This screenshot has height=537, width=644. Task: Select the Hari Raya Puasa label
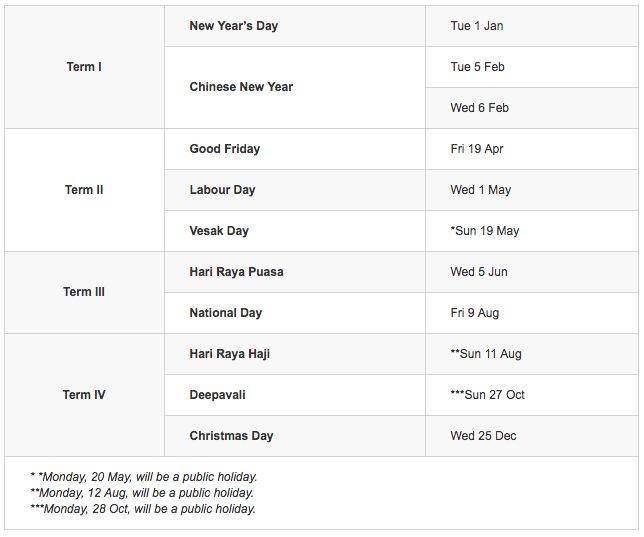(x=236, y=272)
